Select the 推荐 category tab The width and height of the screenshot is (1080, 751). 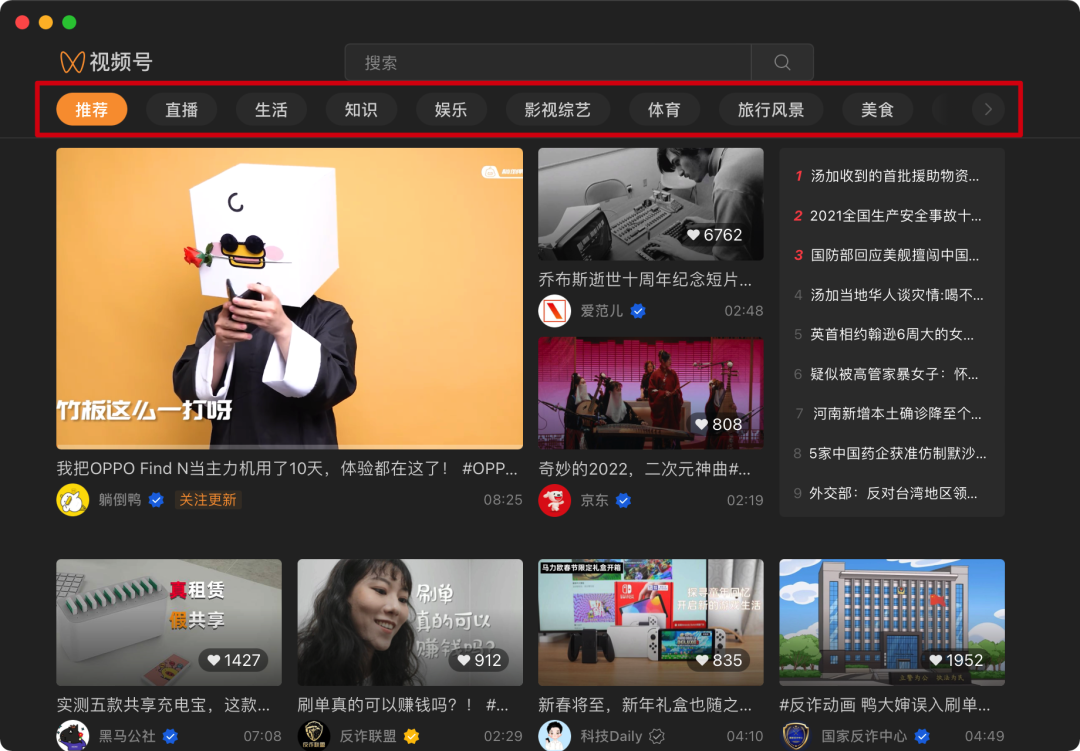click(91, 109)
